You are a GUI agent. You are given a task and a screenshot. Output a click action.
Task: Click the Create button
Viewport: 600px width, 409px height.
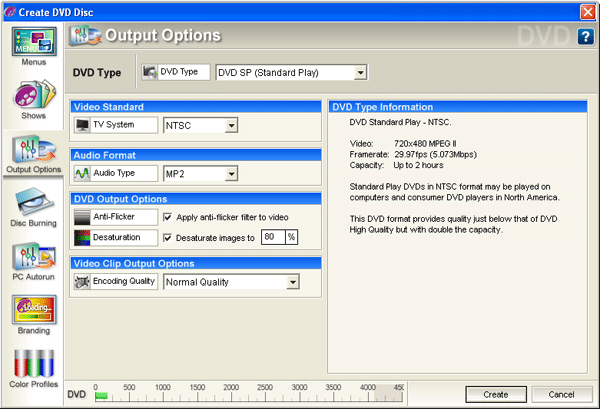(x=496, y=394)
